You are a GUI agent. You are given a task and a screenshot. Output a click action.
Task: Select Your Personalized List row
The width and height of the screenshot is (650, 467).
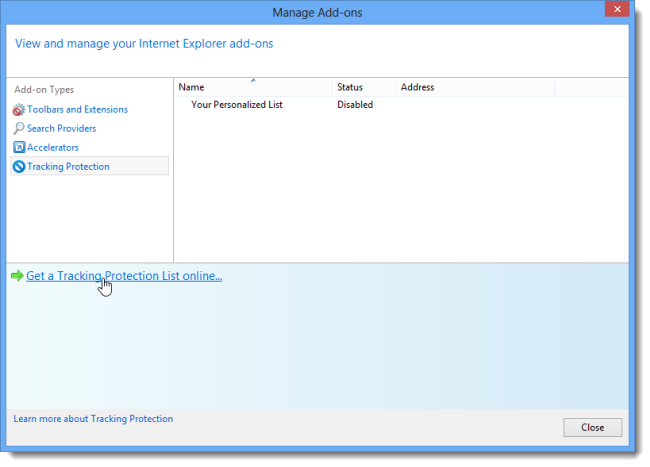tap(401, 105)
